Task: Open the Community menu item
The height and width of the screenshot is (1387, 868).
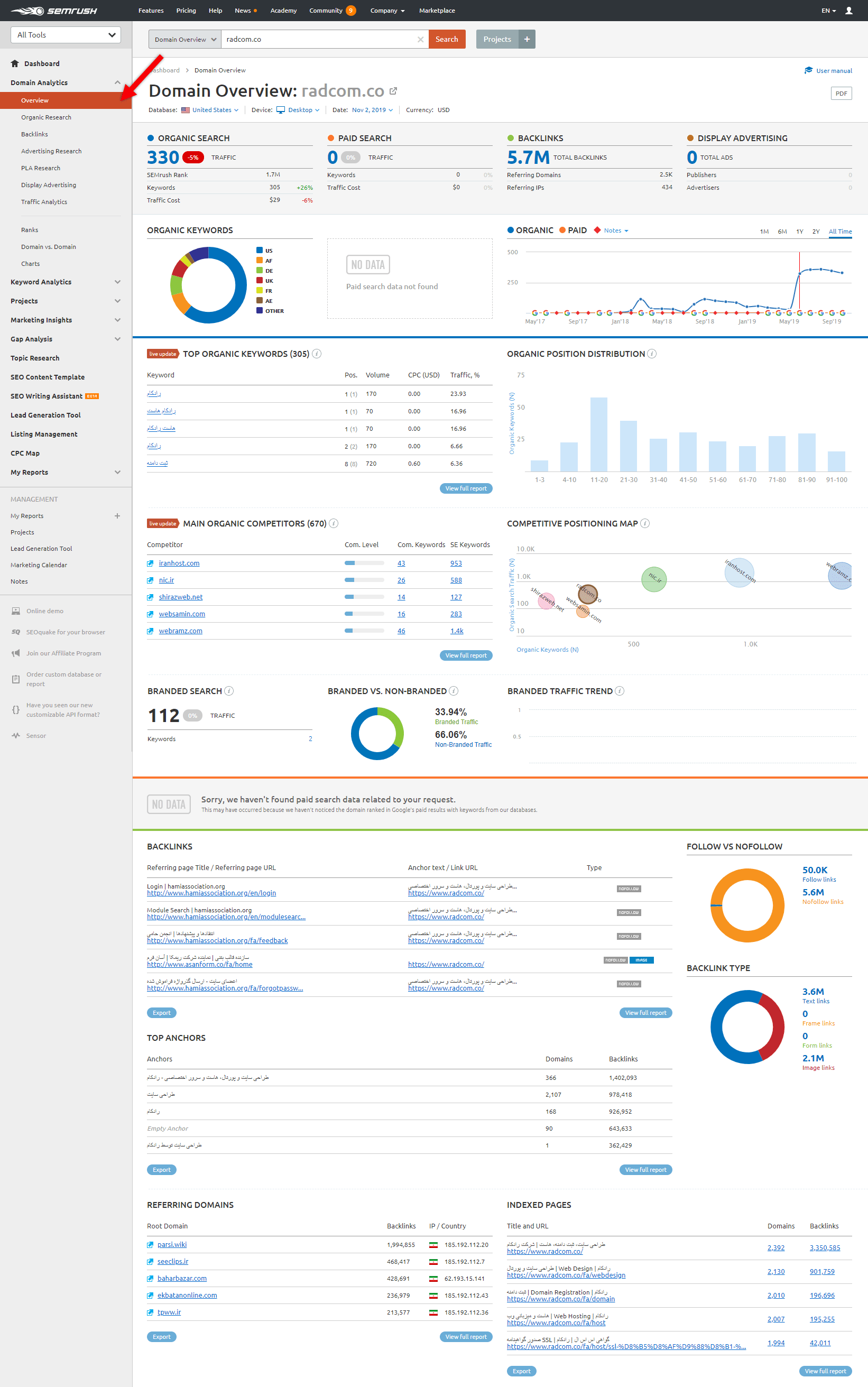Action: [x=327, y=11]
